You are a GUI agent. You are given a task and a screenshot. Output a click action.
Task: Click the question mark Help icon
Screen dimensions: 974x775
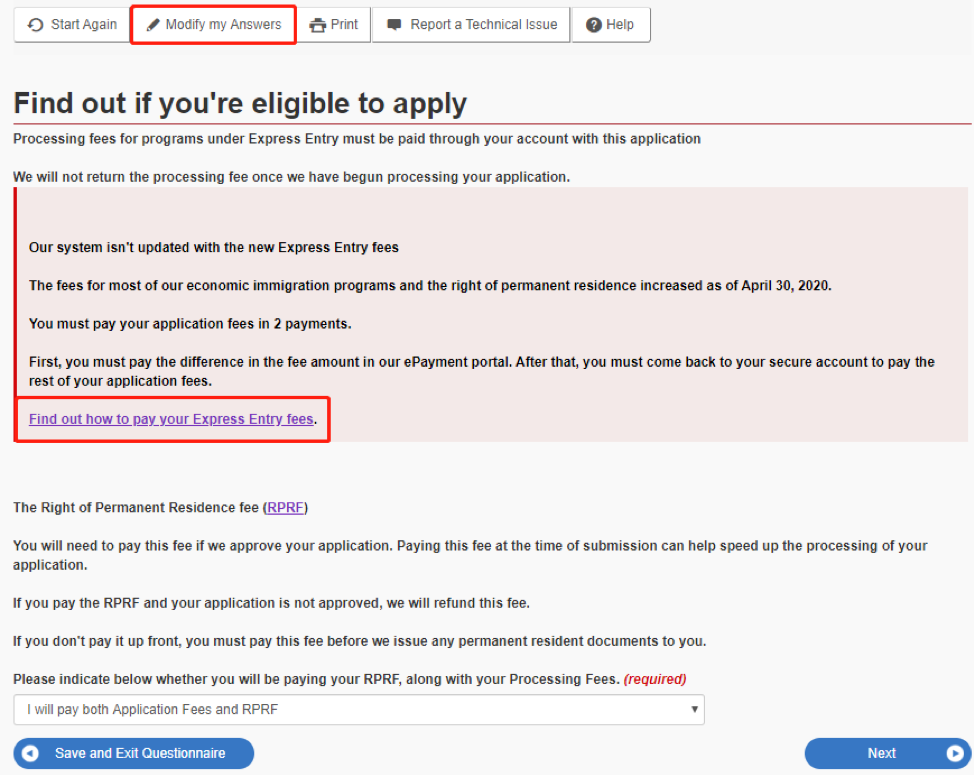594,25
